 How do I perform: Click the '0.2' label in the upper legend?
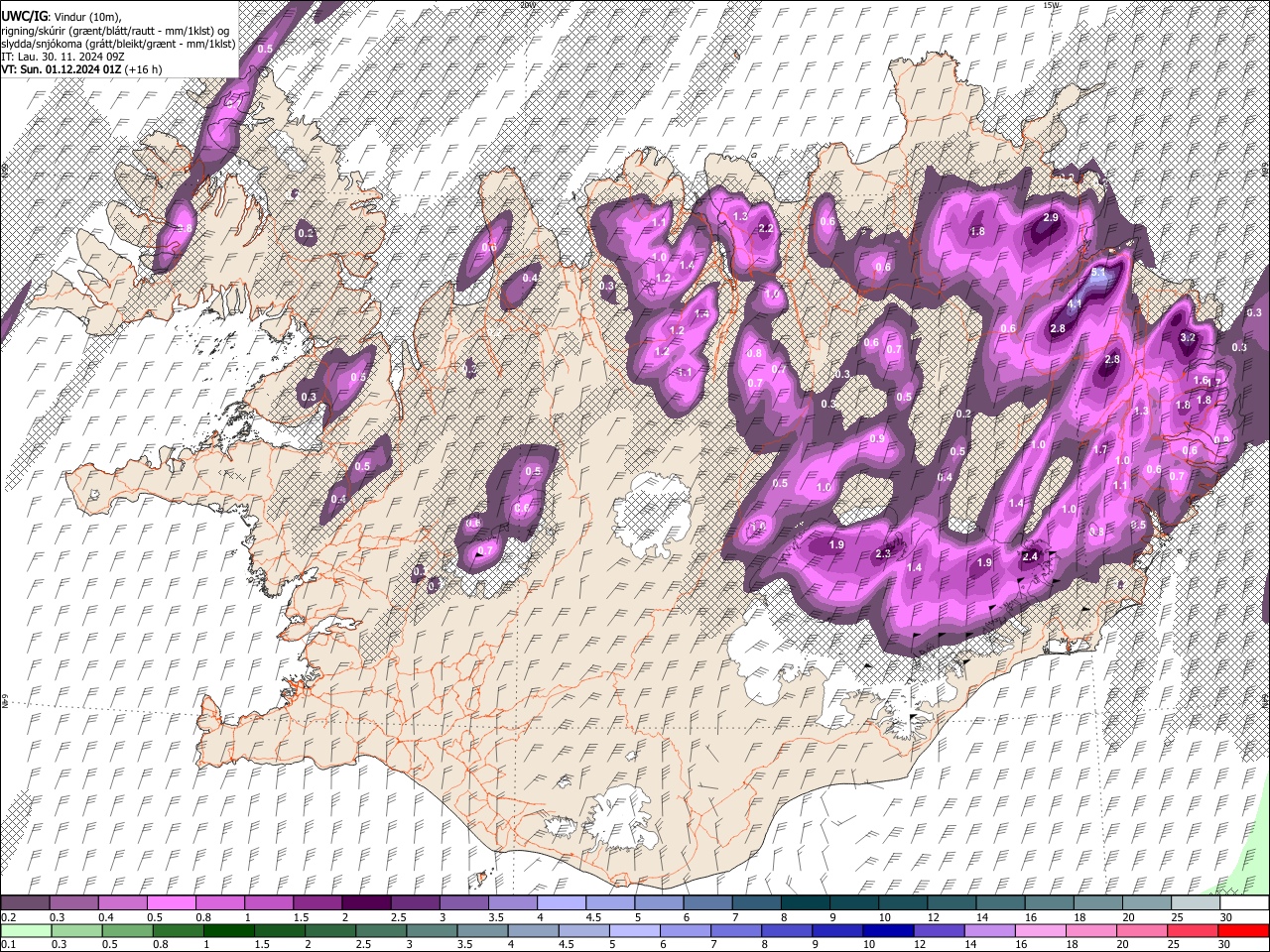click(x=8, y=917)
